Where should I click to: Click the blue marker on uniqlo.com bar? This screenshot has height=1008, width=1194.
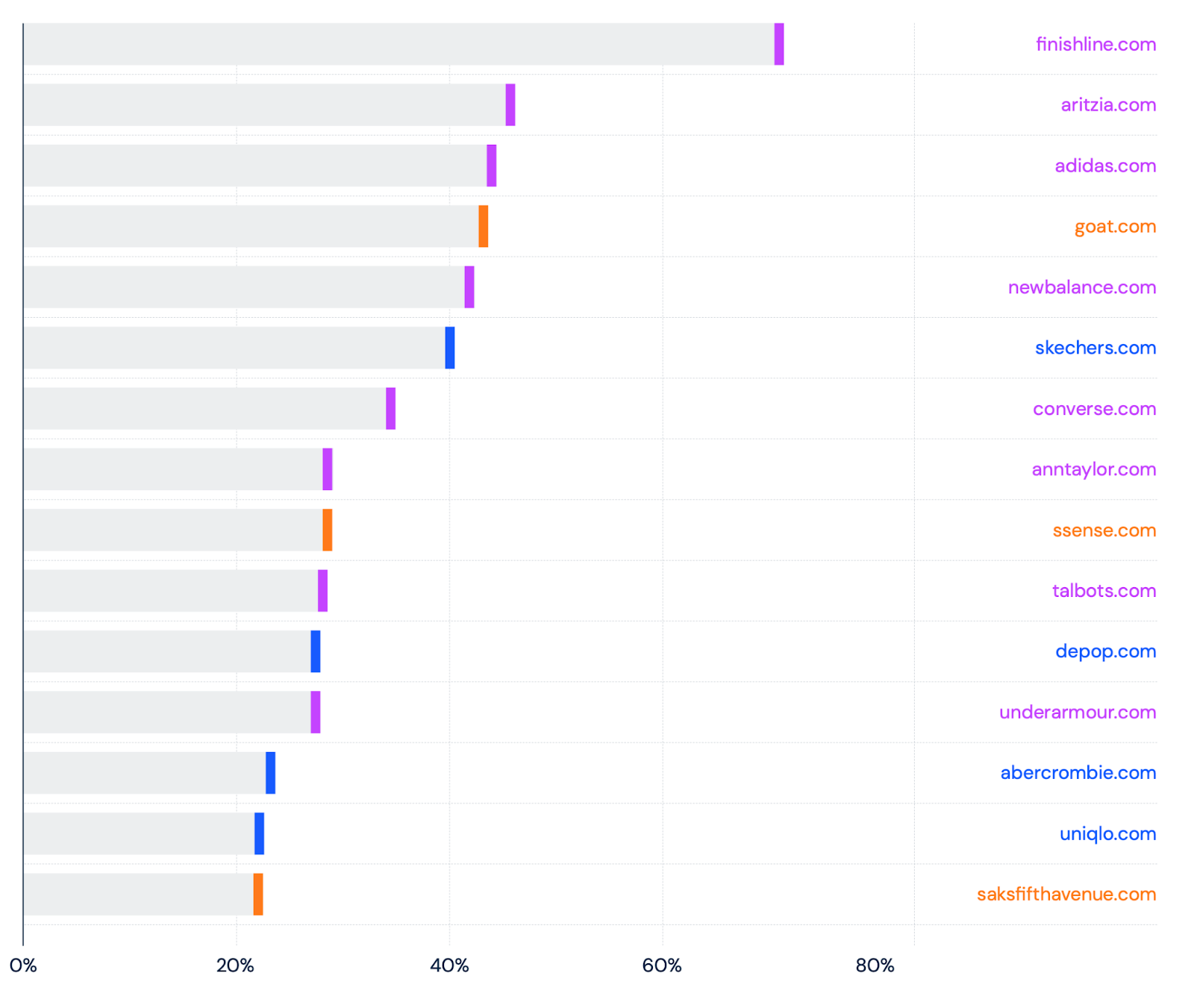[260, 834]
